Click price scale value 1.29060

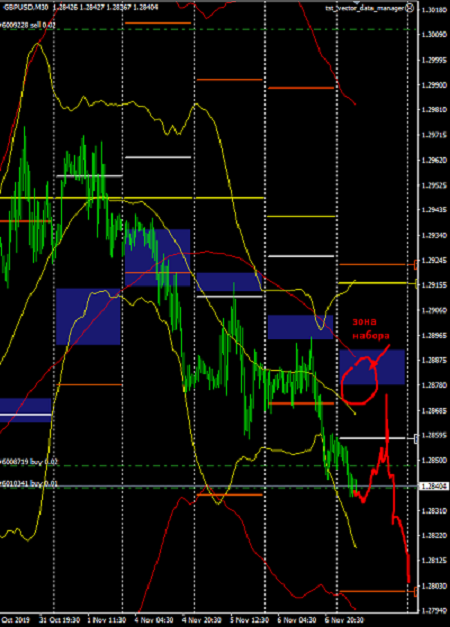pos(434,310)
